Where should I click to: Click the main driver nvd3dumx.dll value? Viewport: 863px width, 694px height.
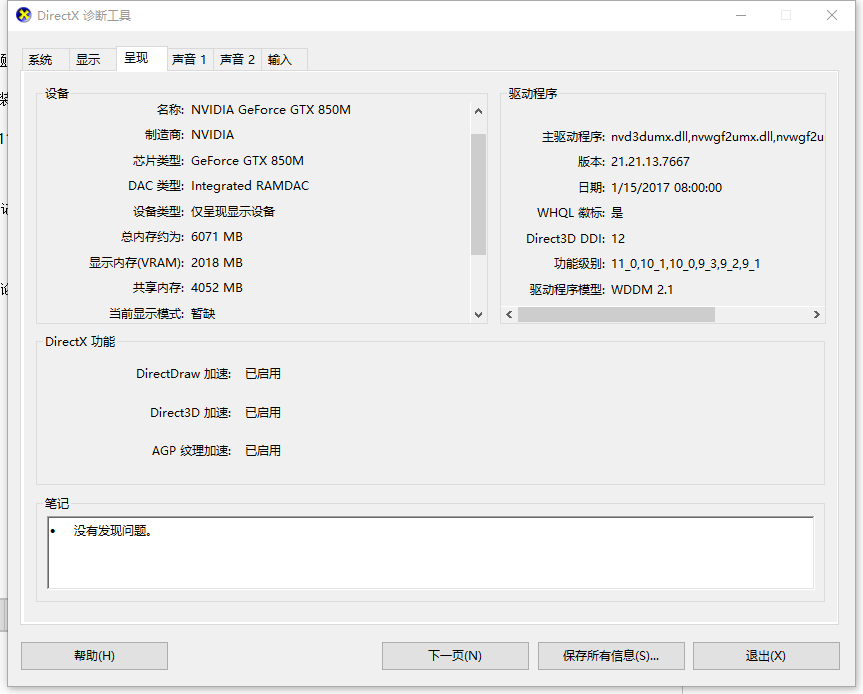(717, 136)
